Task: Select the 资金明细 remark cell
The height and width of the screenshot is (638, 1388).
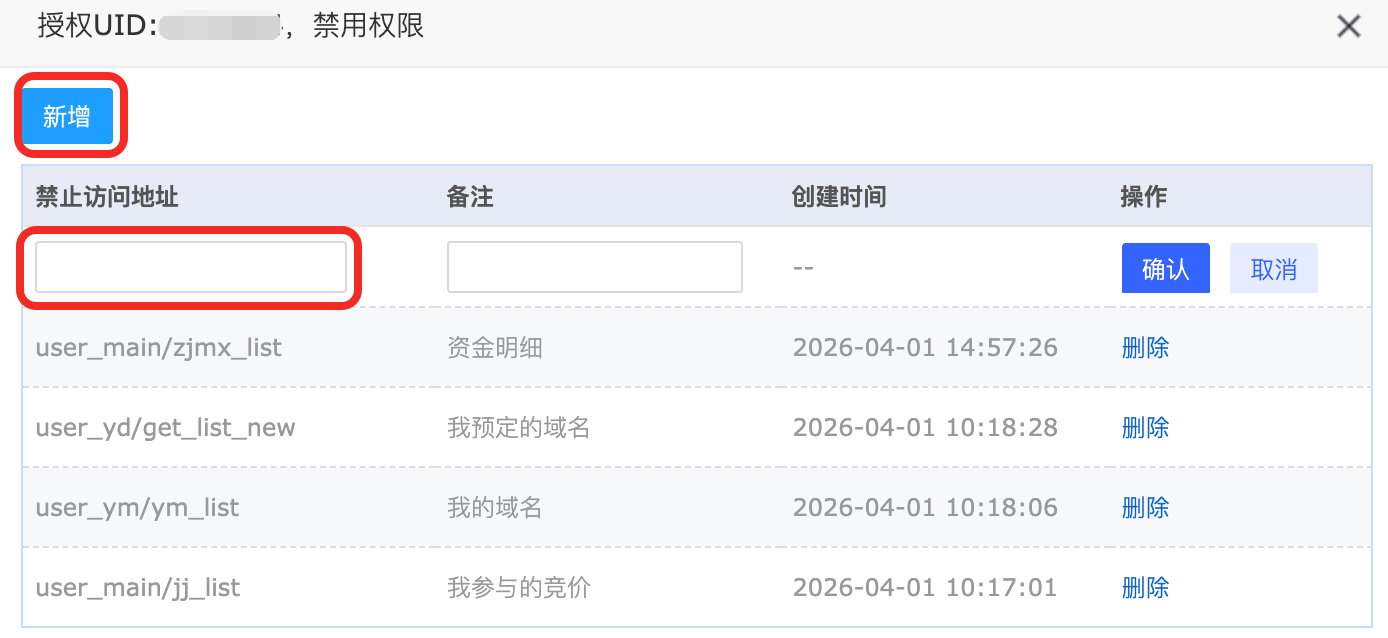Action: [495, 348]
